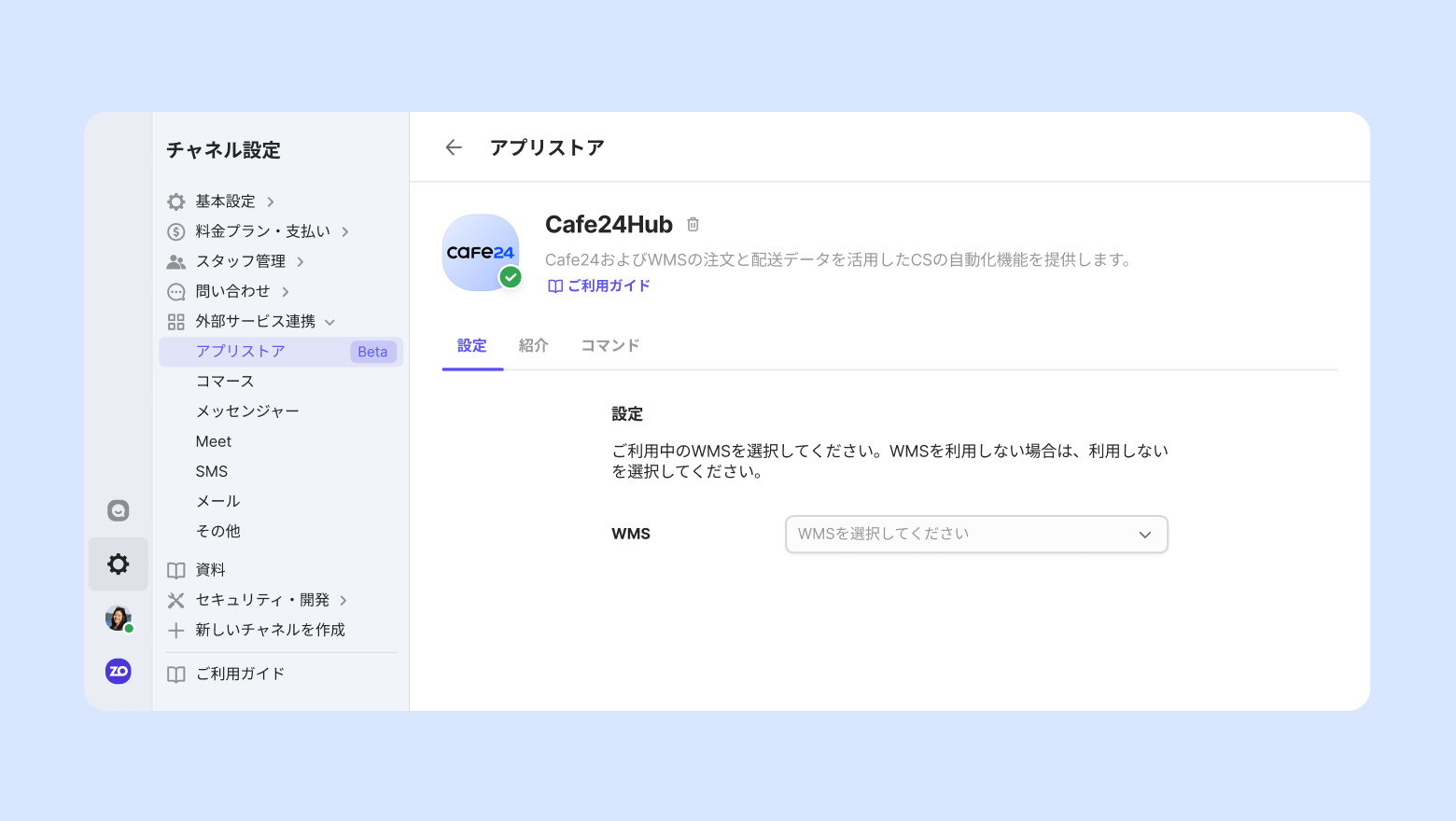The width and height of the screenshot is (1456, 821).
Task: Click the gear icon beside 基本設定
Action: tap(175, 202)
